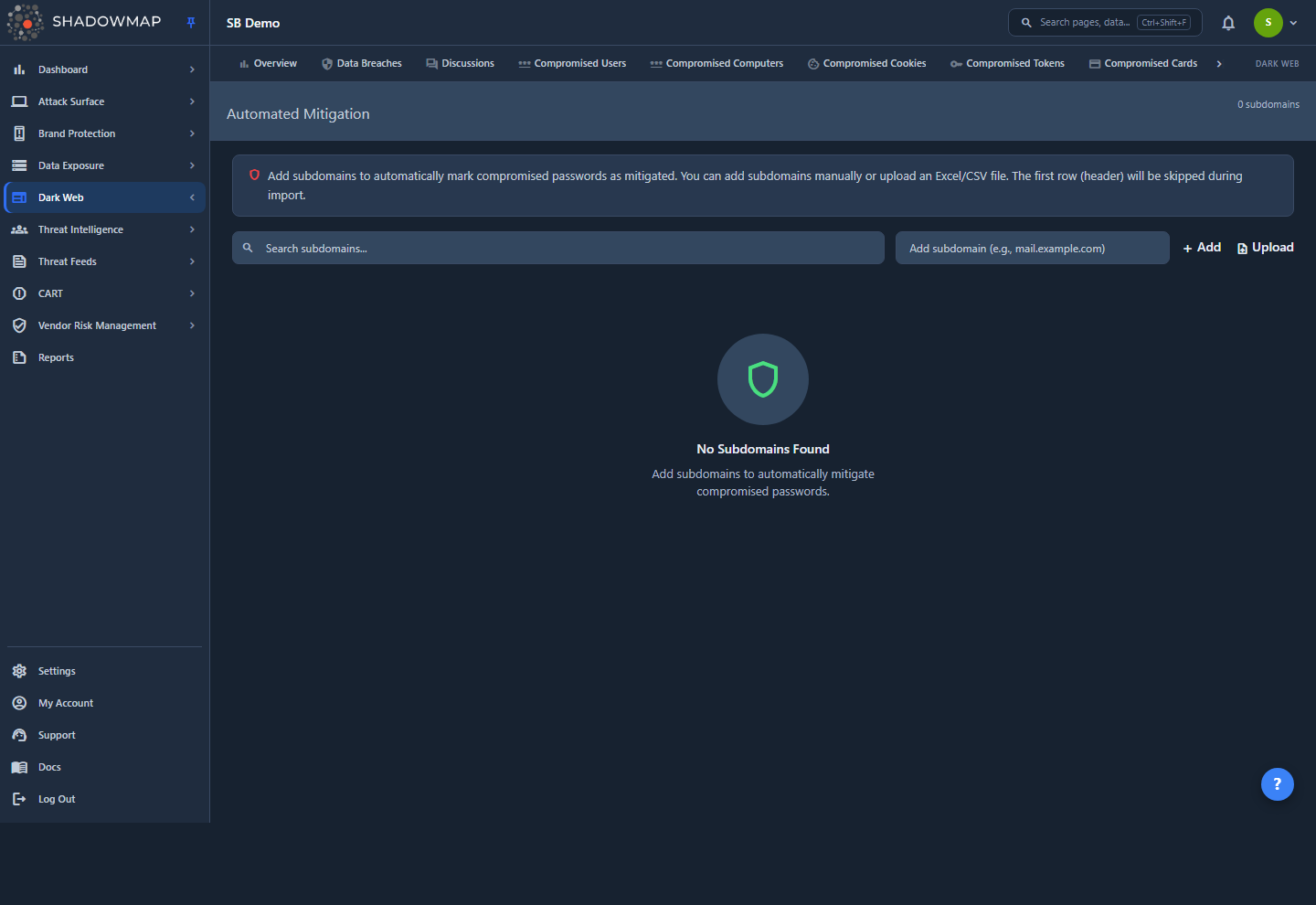Expand the Brand Protection chevron

point(192,133)
